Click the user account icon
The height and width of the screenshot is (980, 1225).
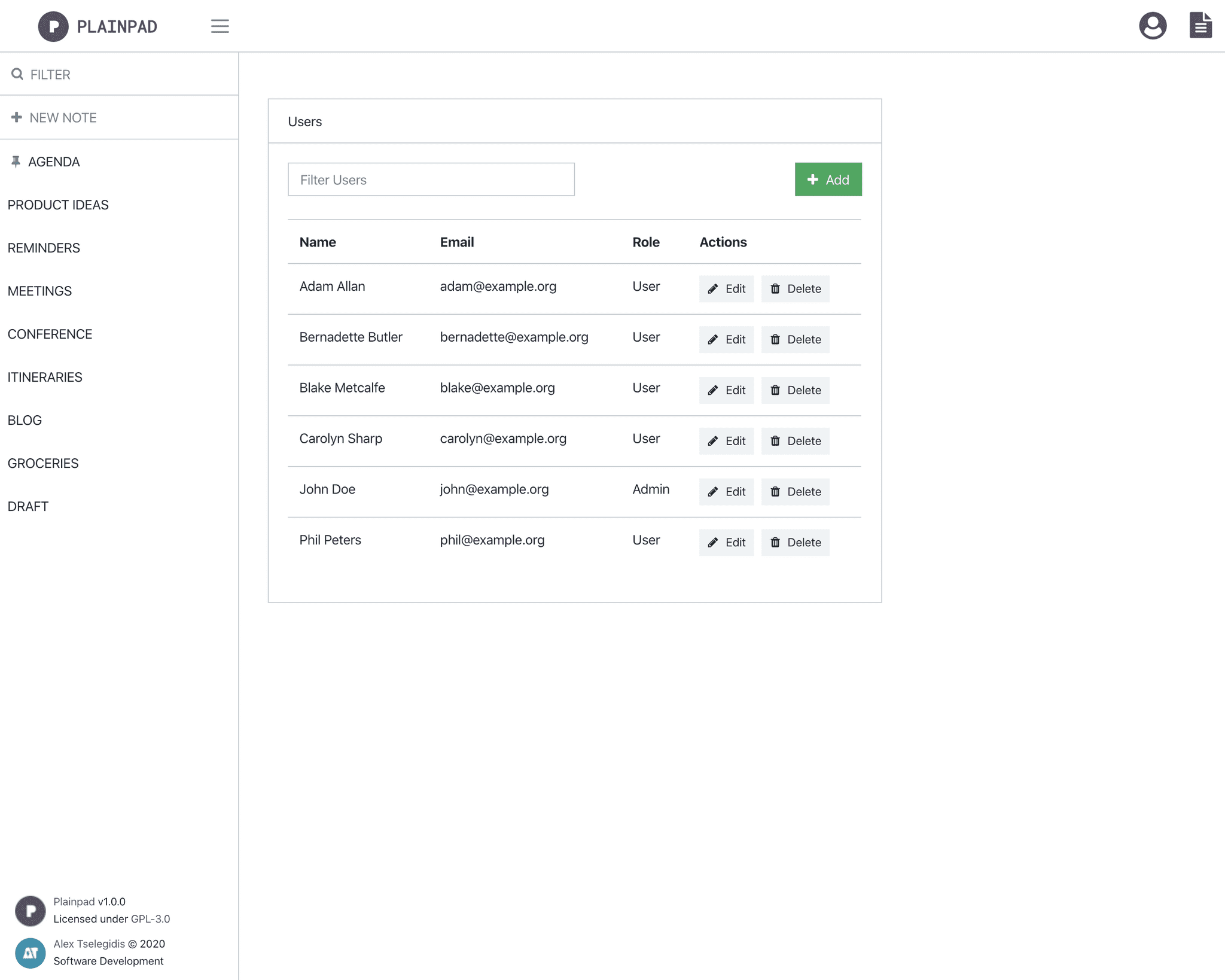tap(1153, 26)
